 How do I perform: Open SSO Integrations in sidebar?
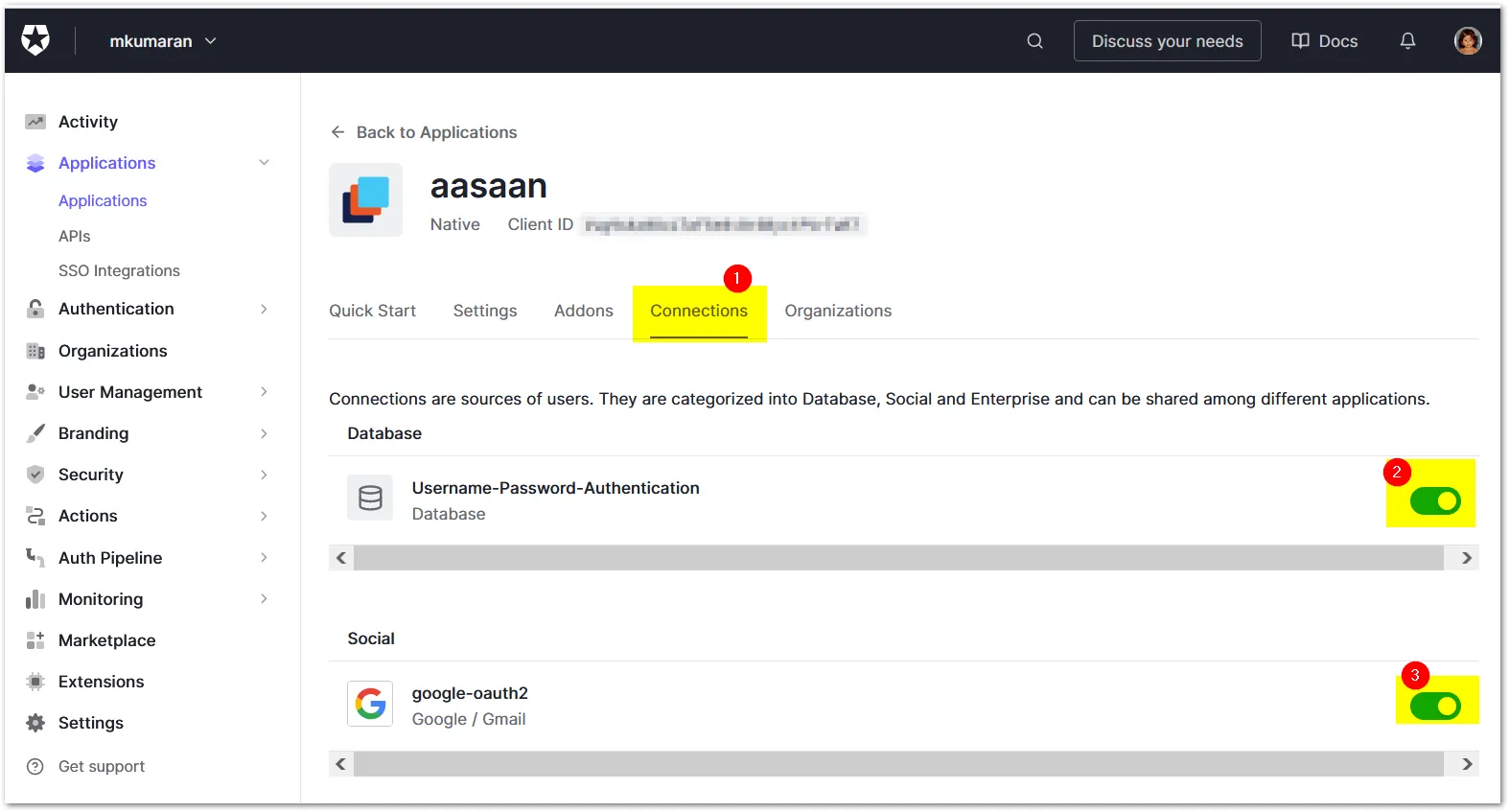(119, 271)
